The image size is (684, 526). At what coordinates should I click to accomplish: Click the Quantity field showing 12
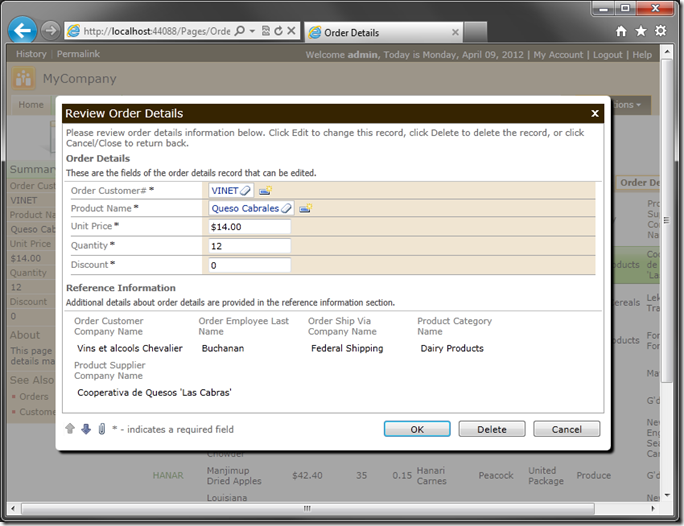coord(250,246)
